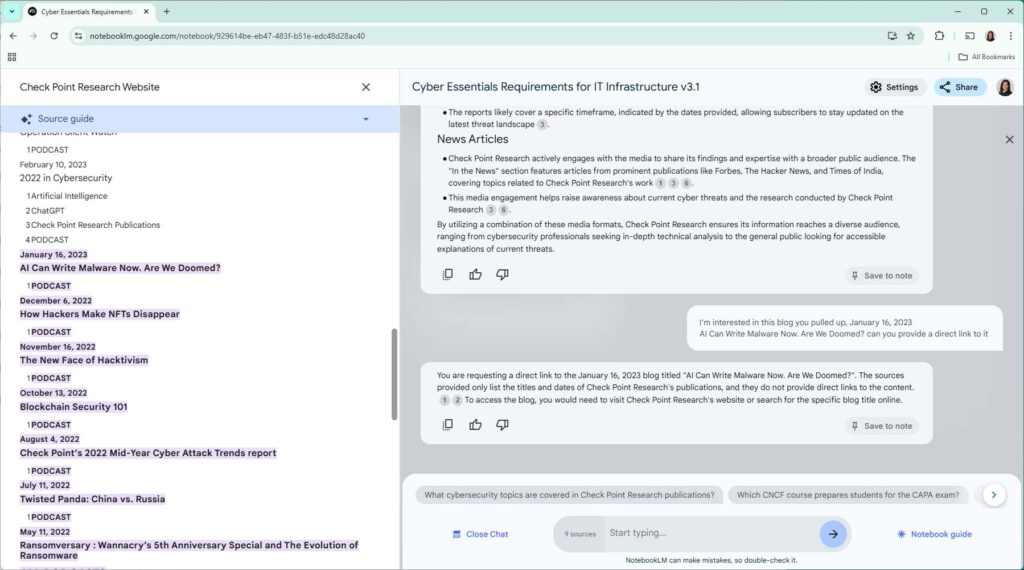
Task: Like the direct link response
Action: point(475,424)
